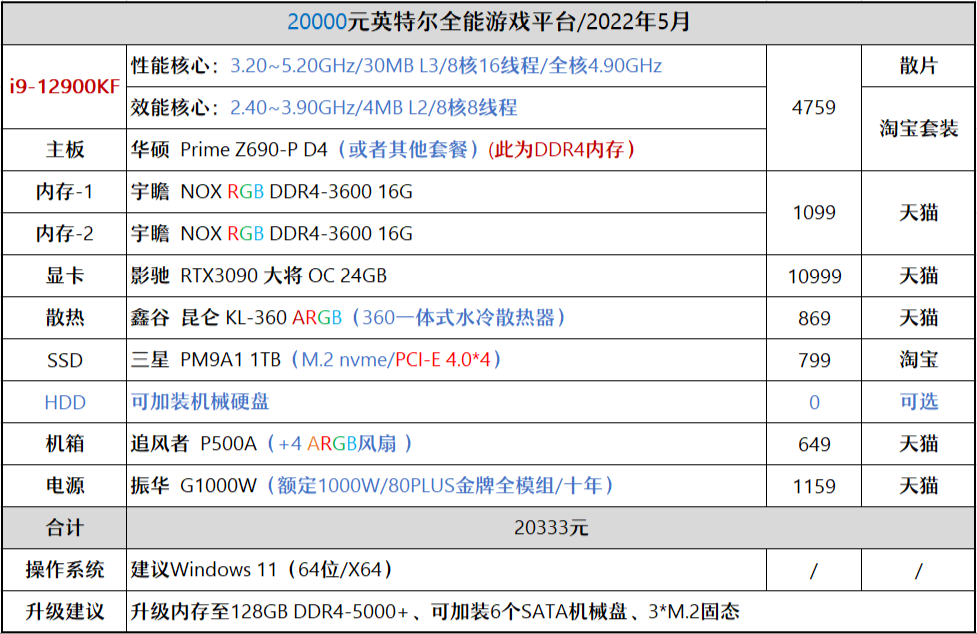Click '天猫' in the 显卡 row
977x634 pixels.
[x=918, y=276]
